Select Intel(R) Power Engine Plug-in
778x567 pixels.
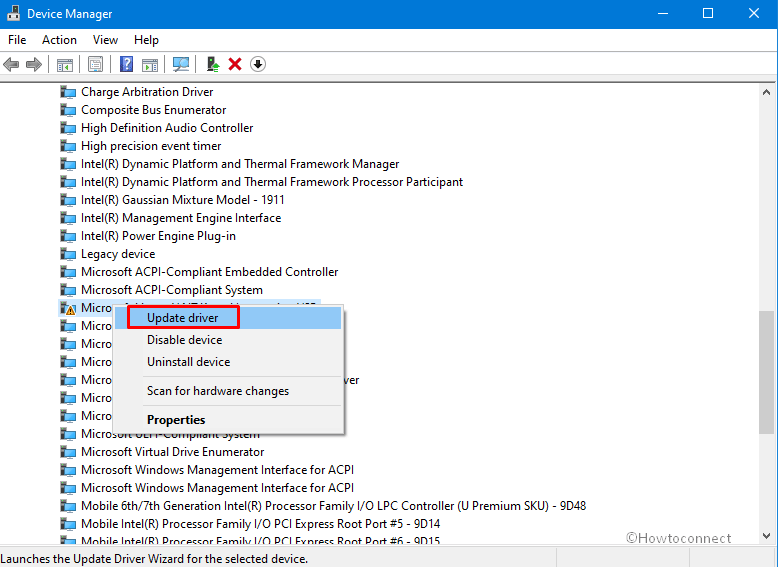pos(158,236)
